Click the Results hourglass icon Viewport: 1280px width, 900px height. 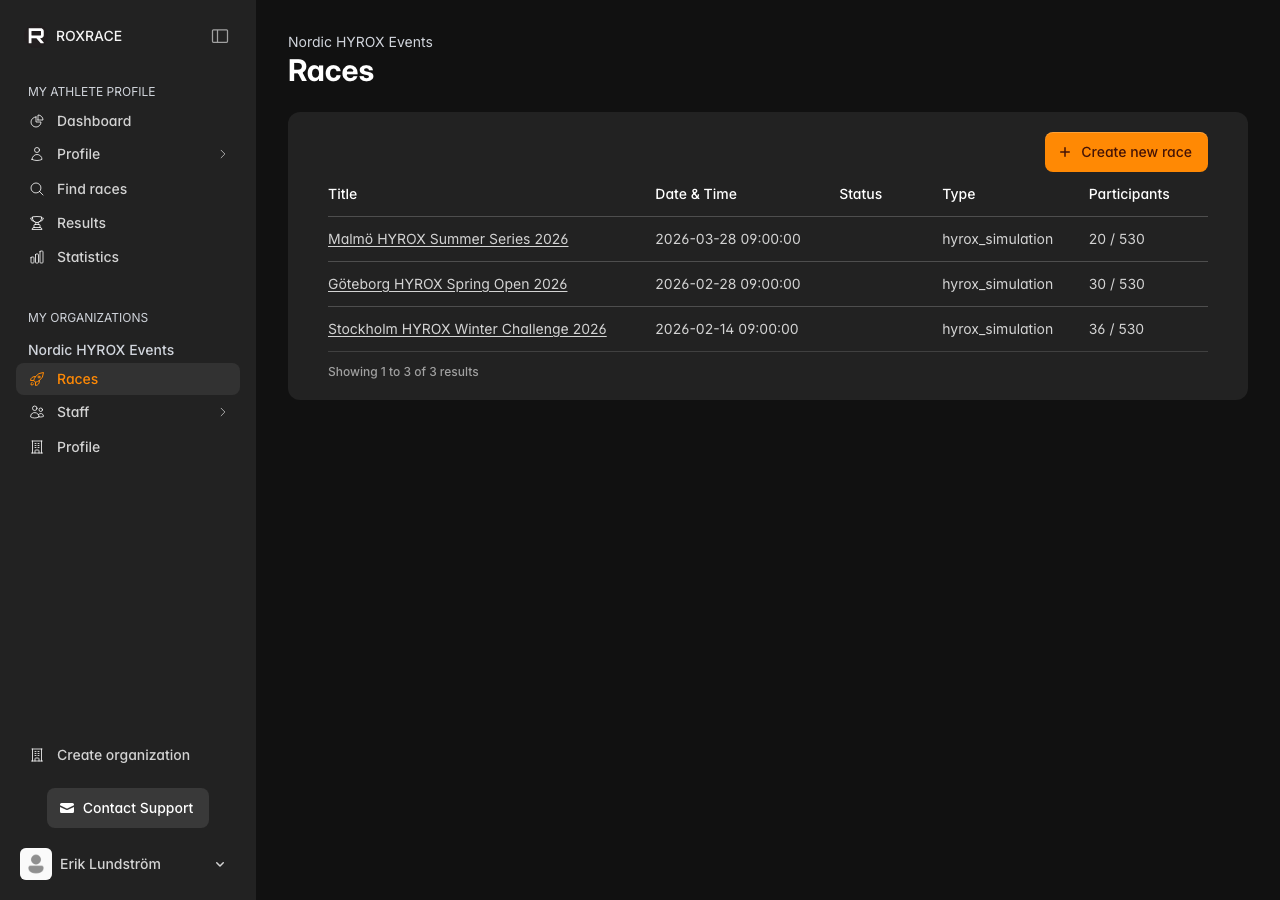pyautogui.click(x=37, y=223)
